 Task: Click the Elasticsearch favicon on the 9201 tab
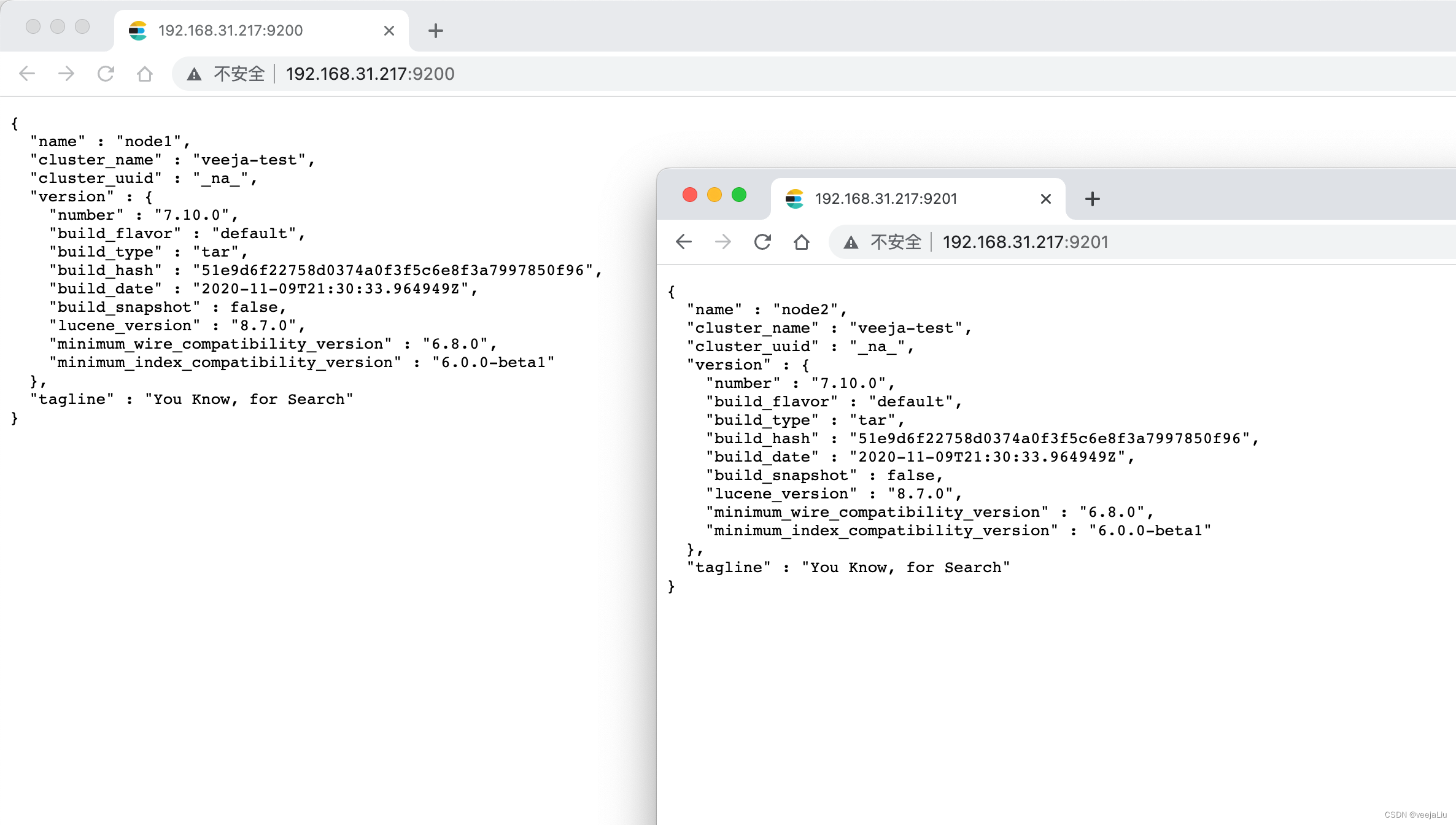coord(795,198)
